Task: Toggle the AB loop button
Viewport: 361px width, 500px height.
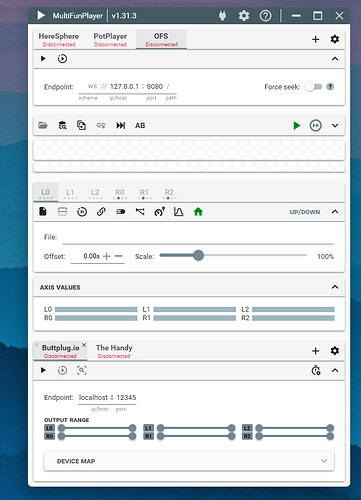Action: 140,126
